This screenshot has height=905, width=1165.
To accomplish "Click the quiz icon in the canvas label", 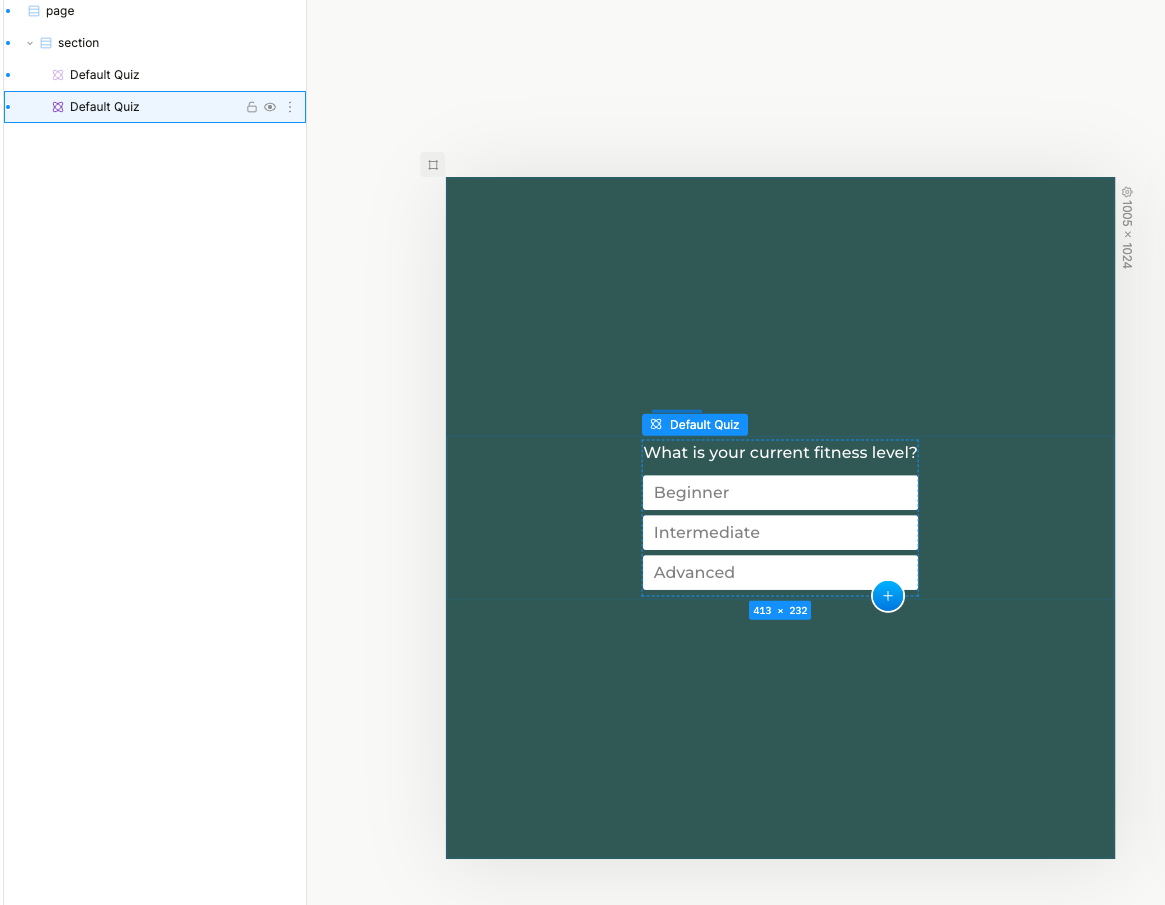I will 656,425.
